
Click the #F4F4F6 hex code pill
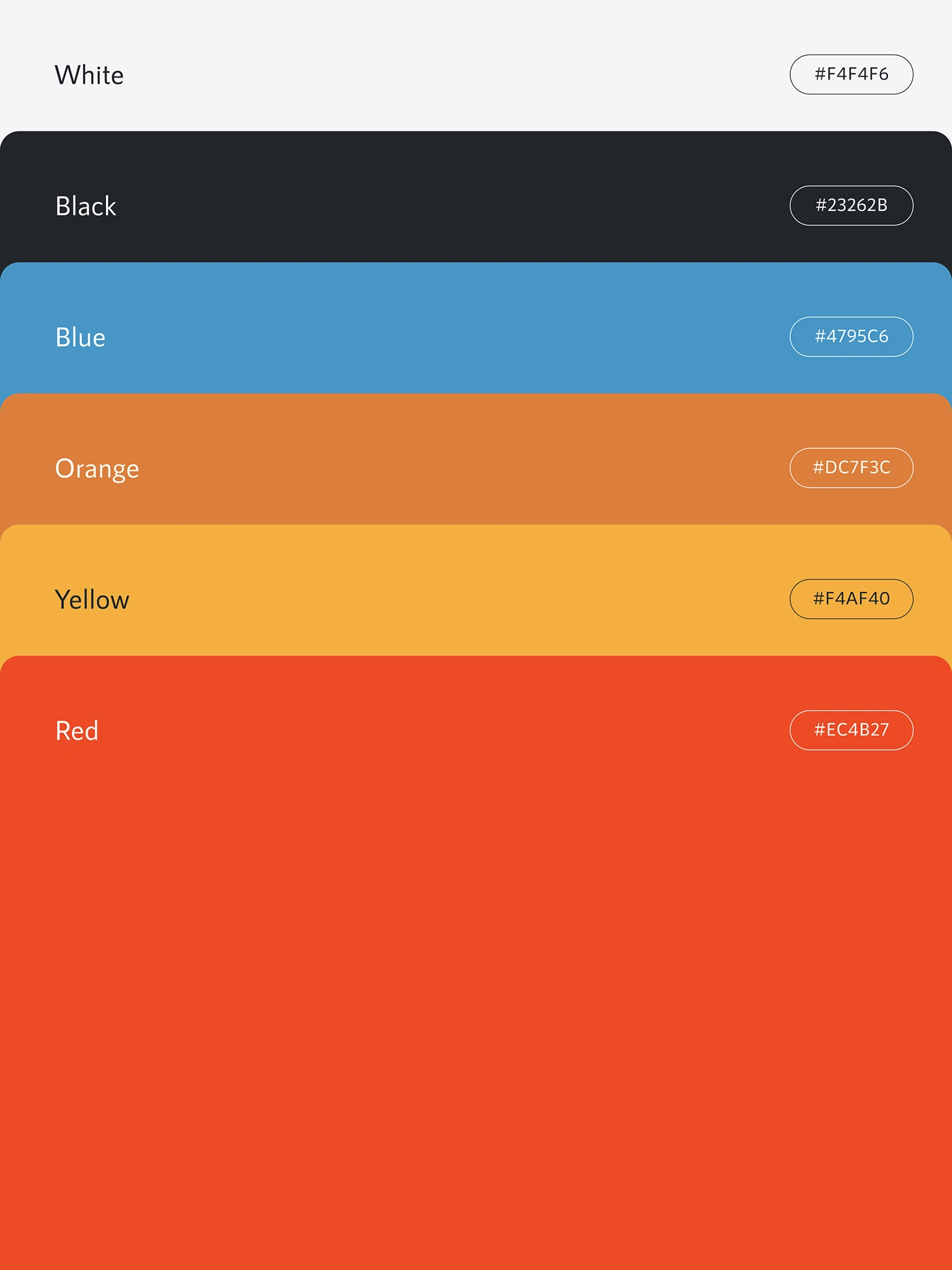pos(851,74)
